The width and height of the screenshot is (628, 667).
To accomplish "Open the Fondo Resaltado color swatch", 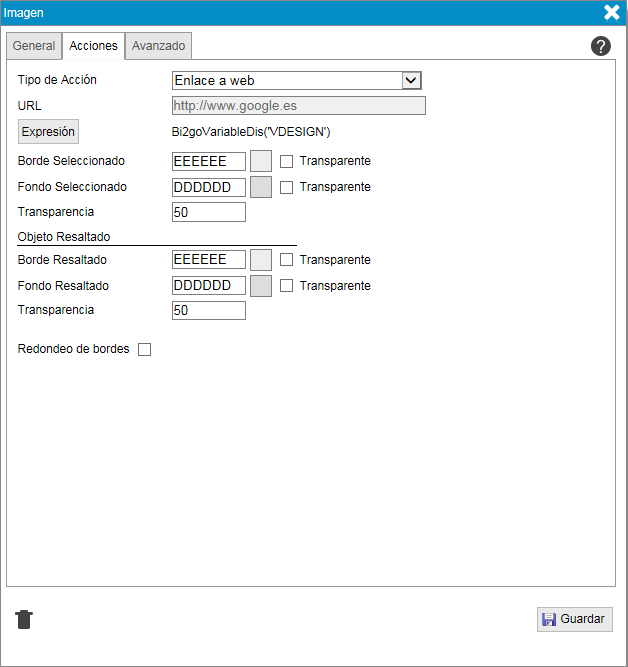I will point(260,286).
